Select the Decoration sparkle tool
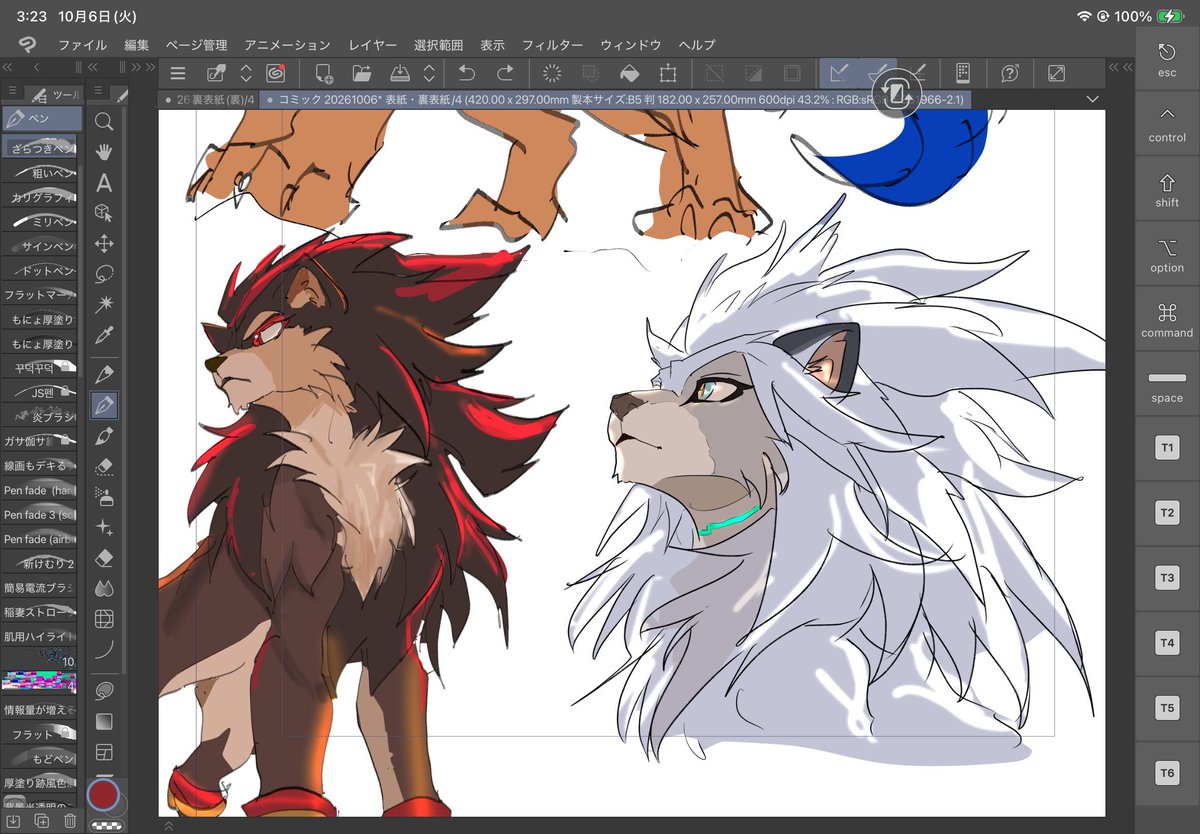This screenshot has height=834, width=1200. coord(103,527)
